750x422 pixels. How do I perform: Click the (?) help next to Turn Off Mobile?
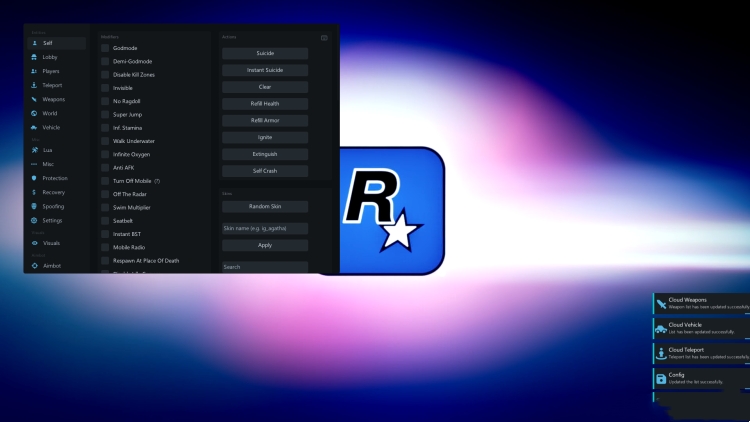[157, 180]
